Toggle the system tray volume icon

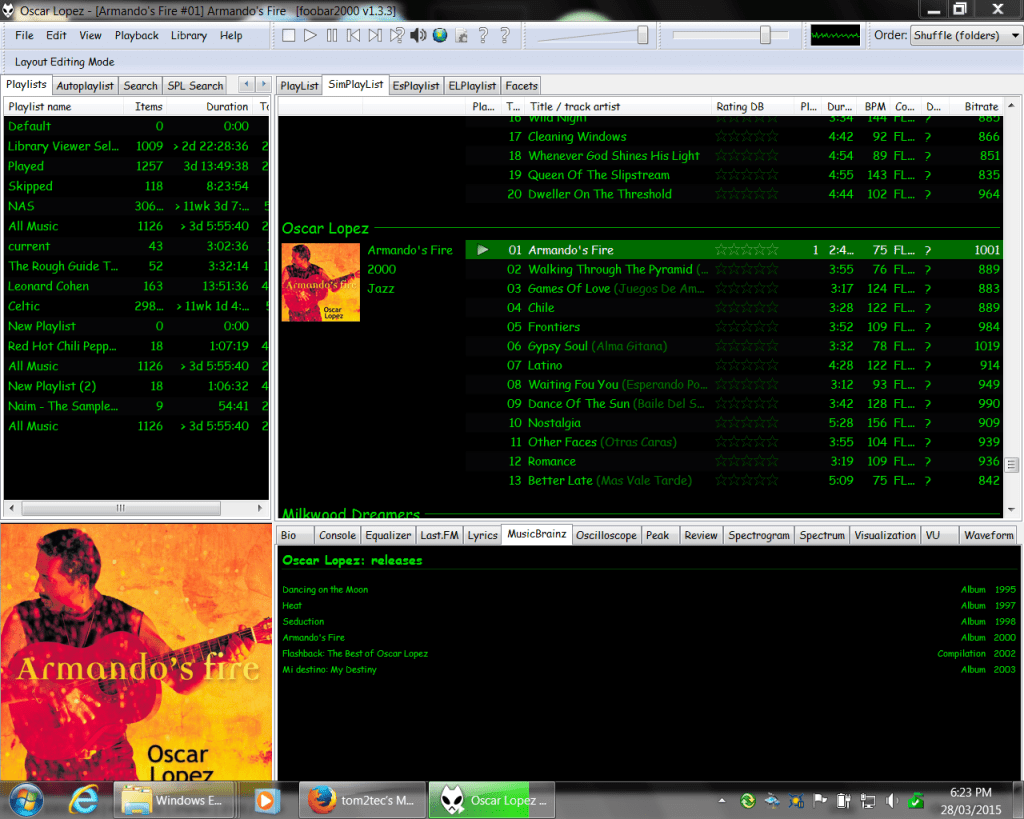pos(891,800)
